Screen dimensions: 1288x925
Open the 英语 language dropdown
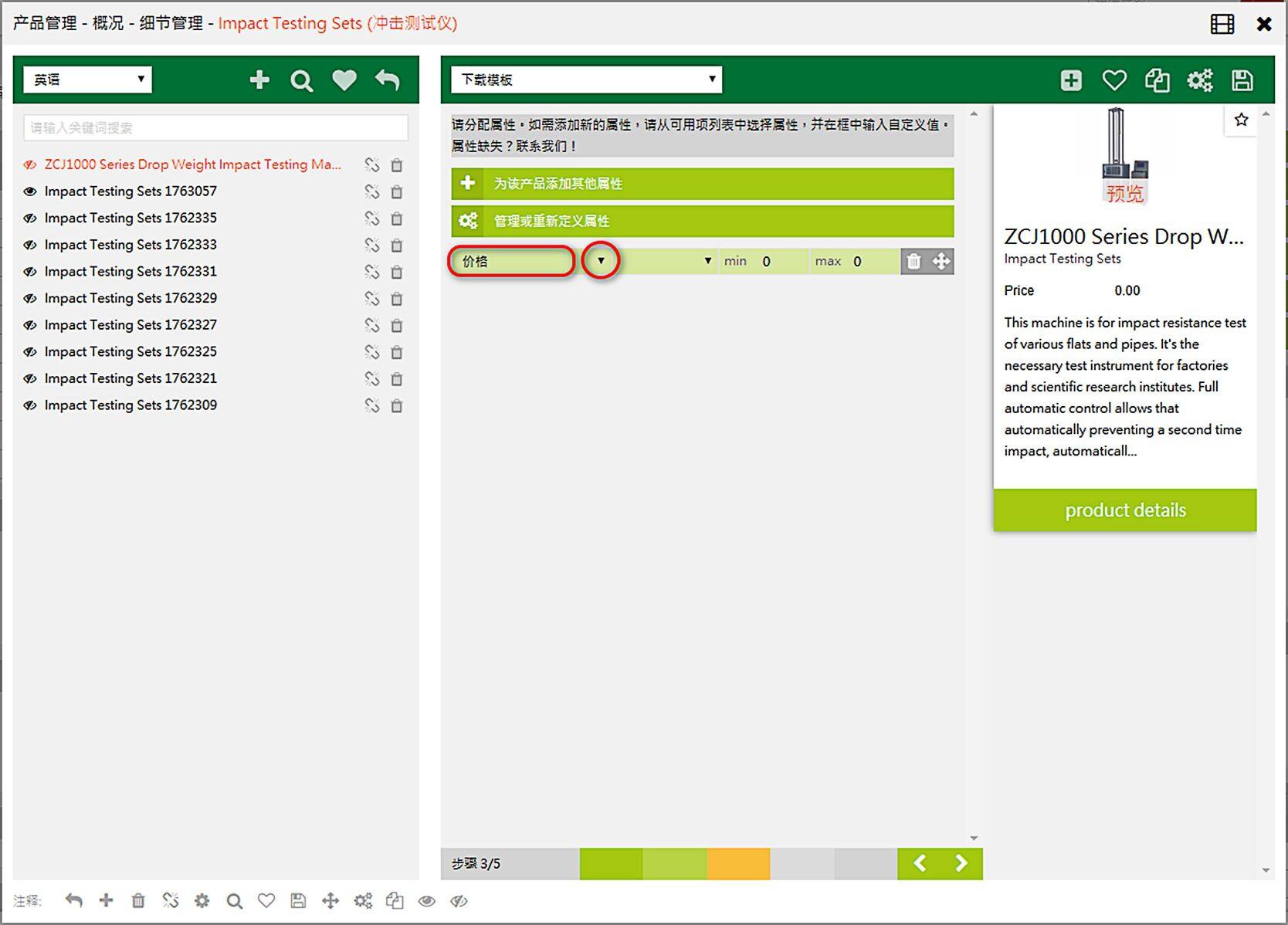(x=87, y=80)
